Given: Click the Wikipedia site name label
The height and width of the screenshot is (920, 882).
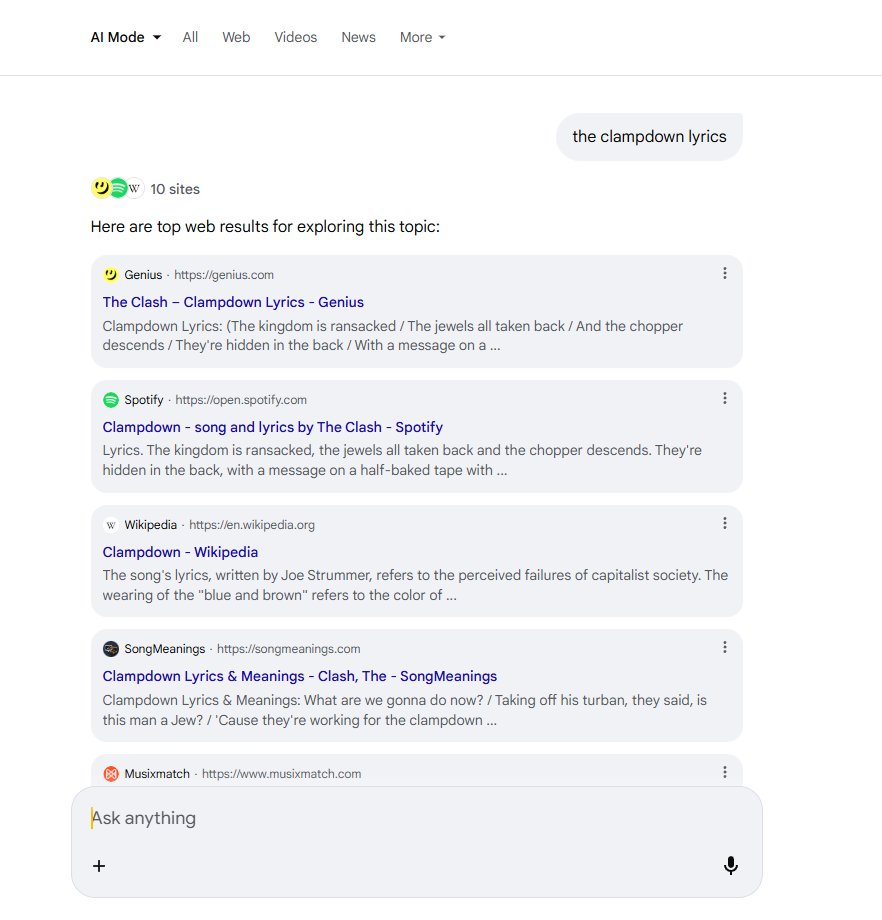Looking at the screenshot, I should tap(150, 525).
